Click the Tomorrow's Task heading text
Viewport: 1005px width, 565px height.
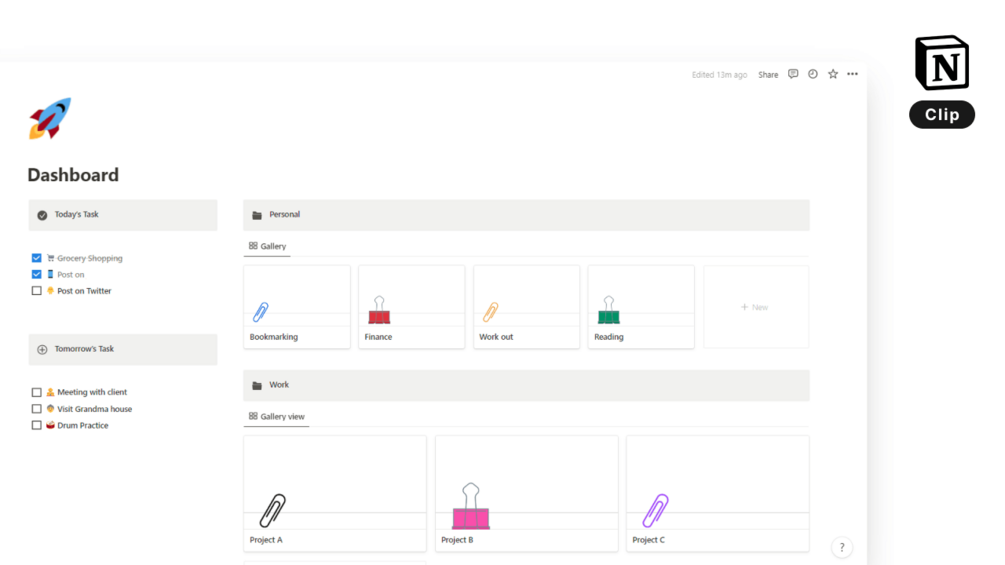click(84, 349)
